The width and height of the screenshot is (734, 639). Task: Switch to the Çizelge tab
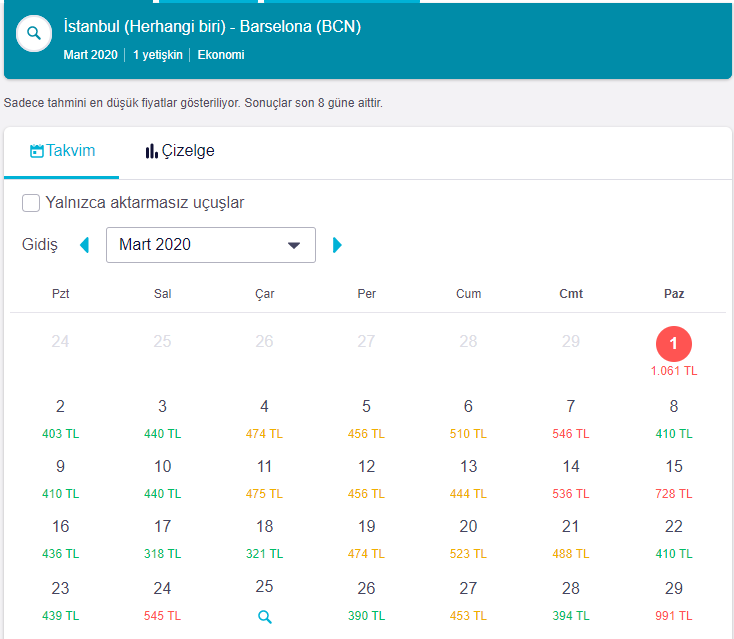[180, 151]
